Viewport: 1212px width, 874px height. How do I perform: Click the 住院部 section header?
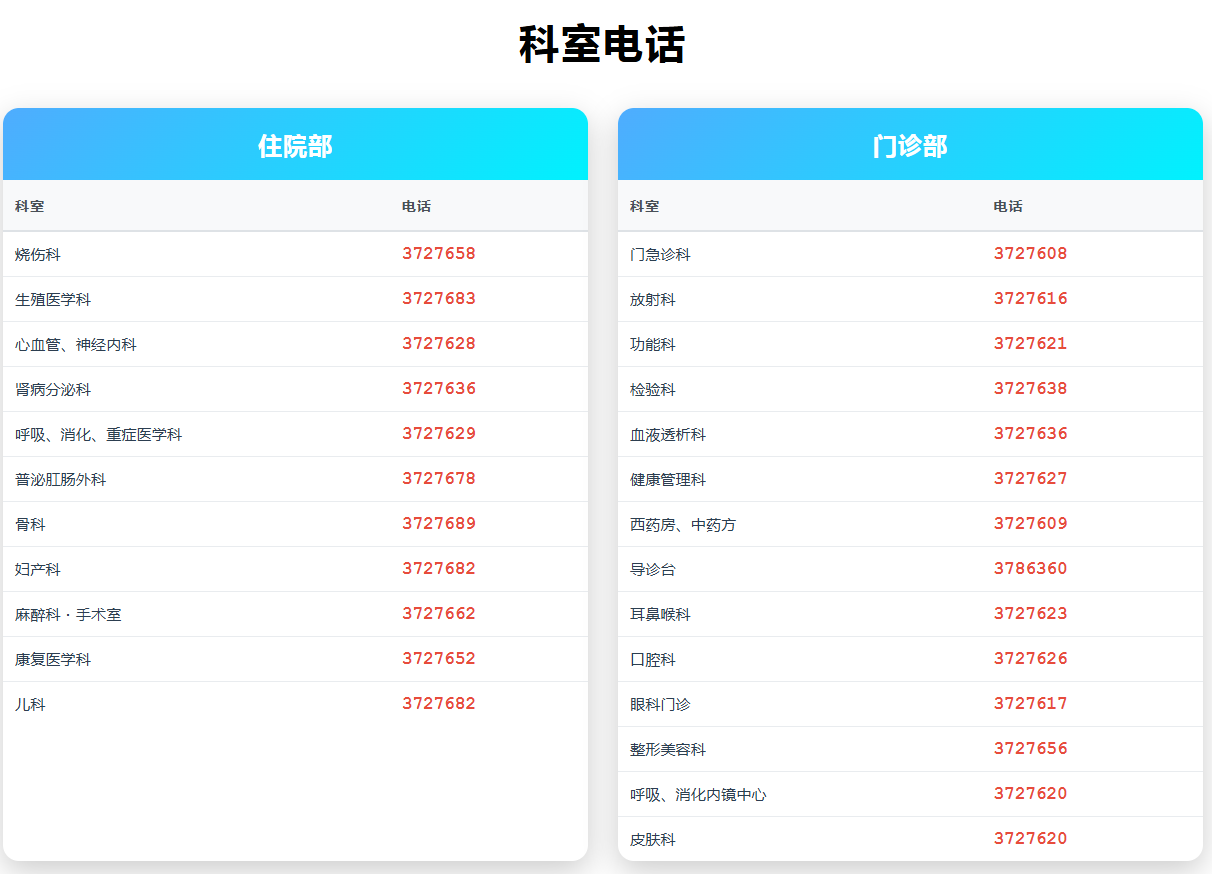[295, 146]
